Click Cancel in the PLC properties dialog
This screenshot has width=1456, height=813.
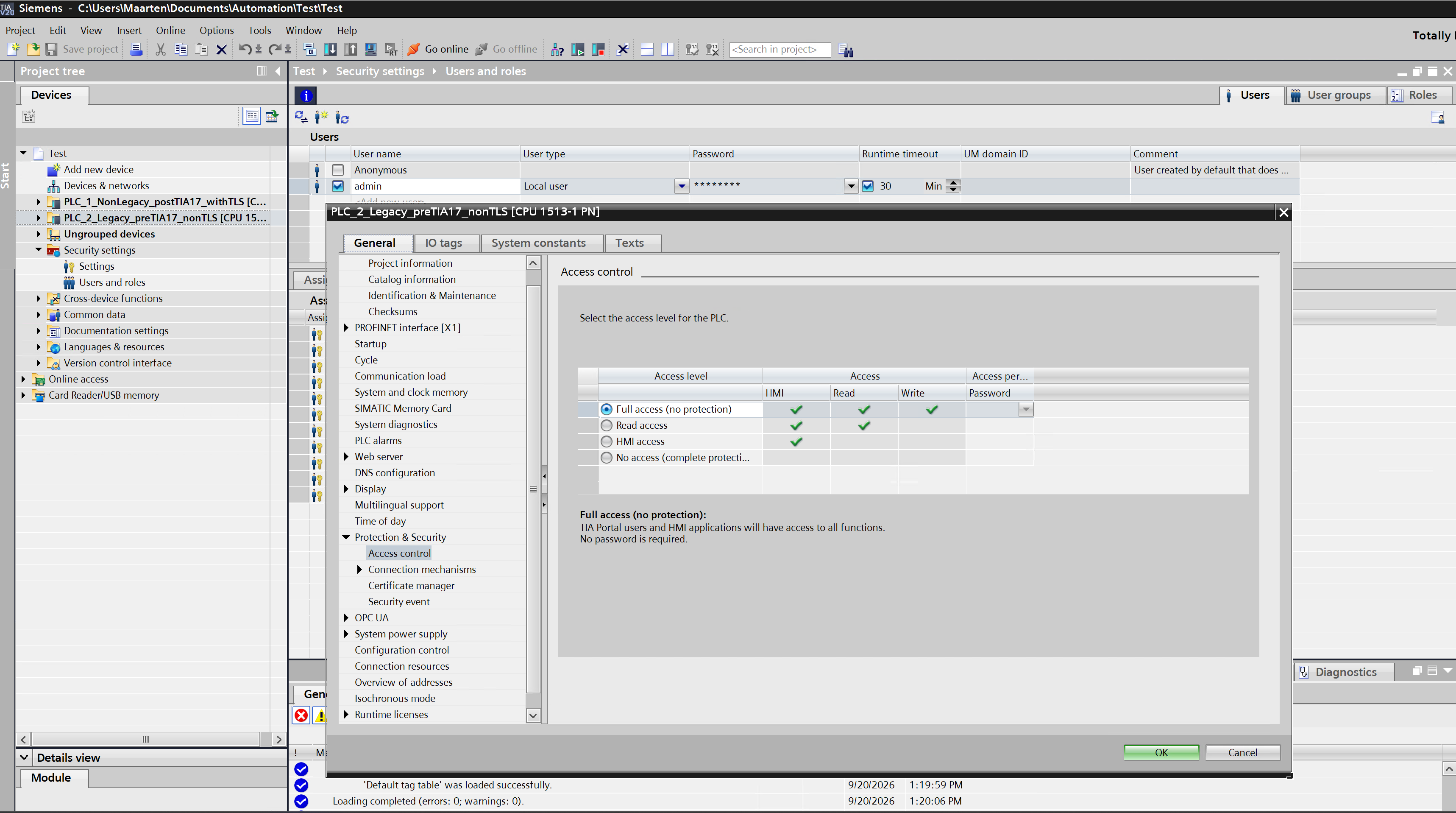tap(1243, 752)
